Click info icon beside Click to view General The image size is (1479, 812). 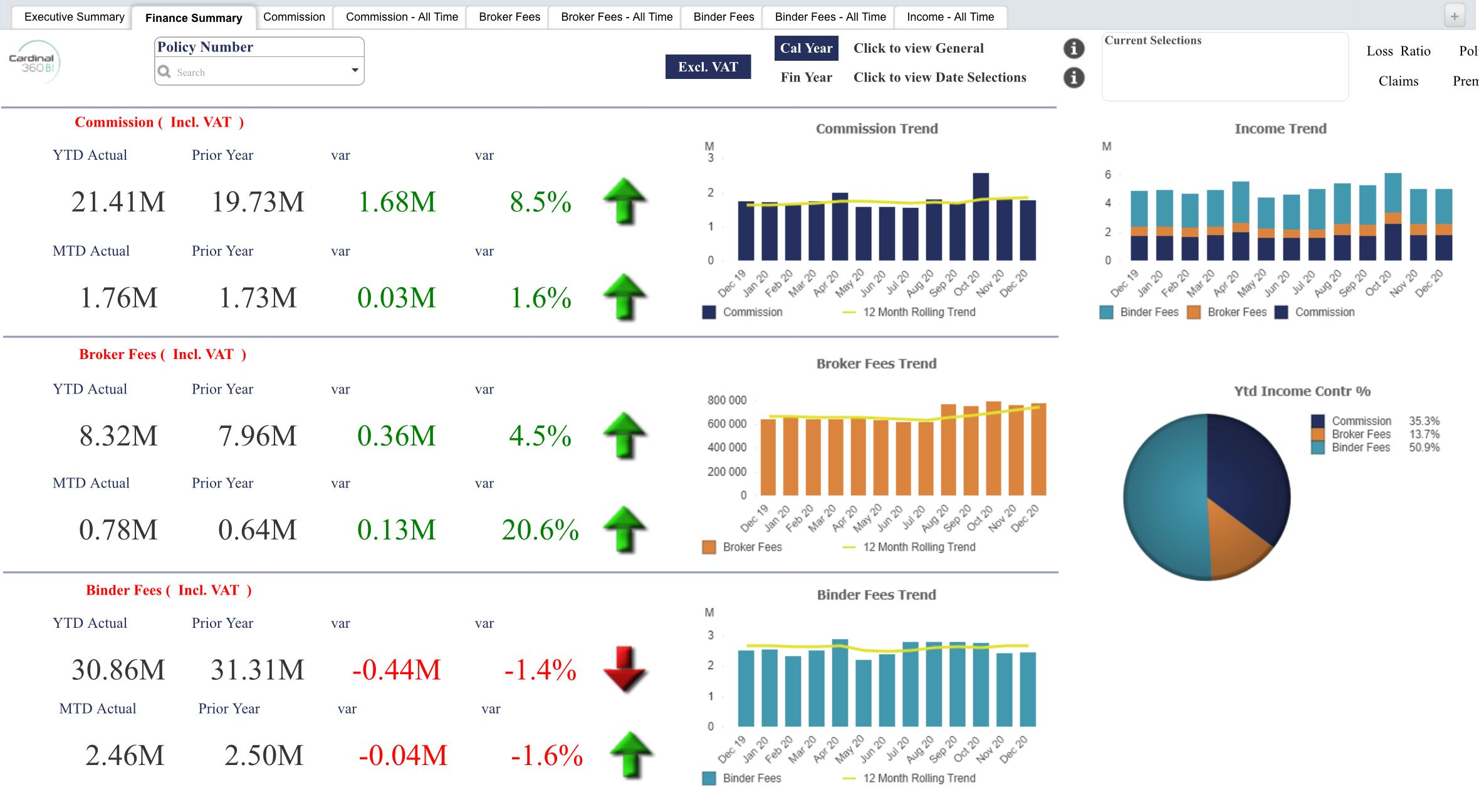(1074, 48)
